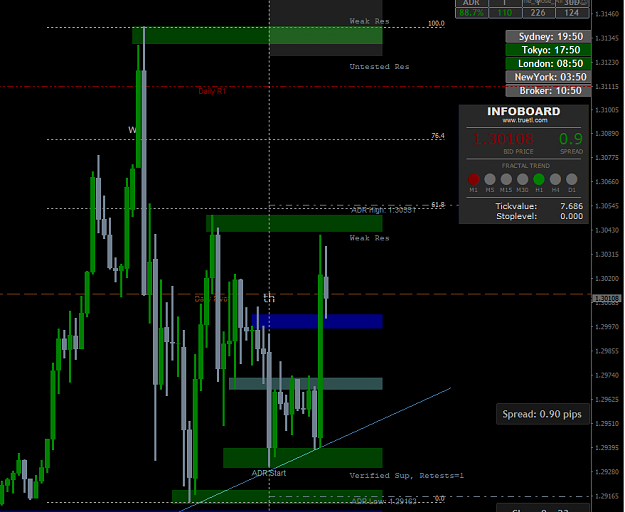Viewport: 625px width, 512px height.
Task: Click the M1 fractal trend indicator dot
Action: pos(474,179)
